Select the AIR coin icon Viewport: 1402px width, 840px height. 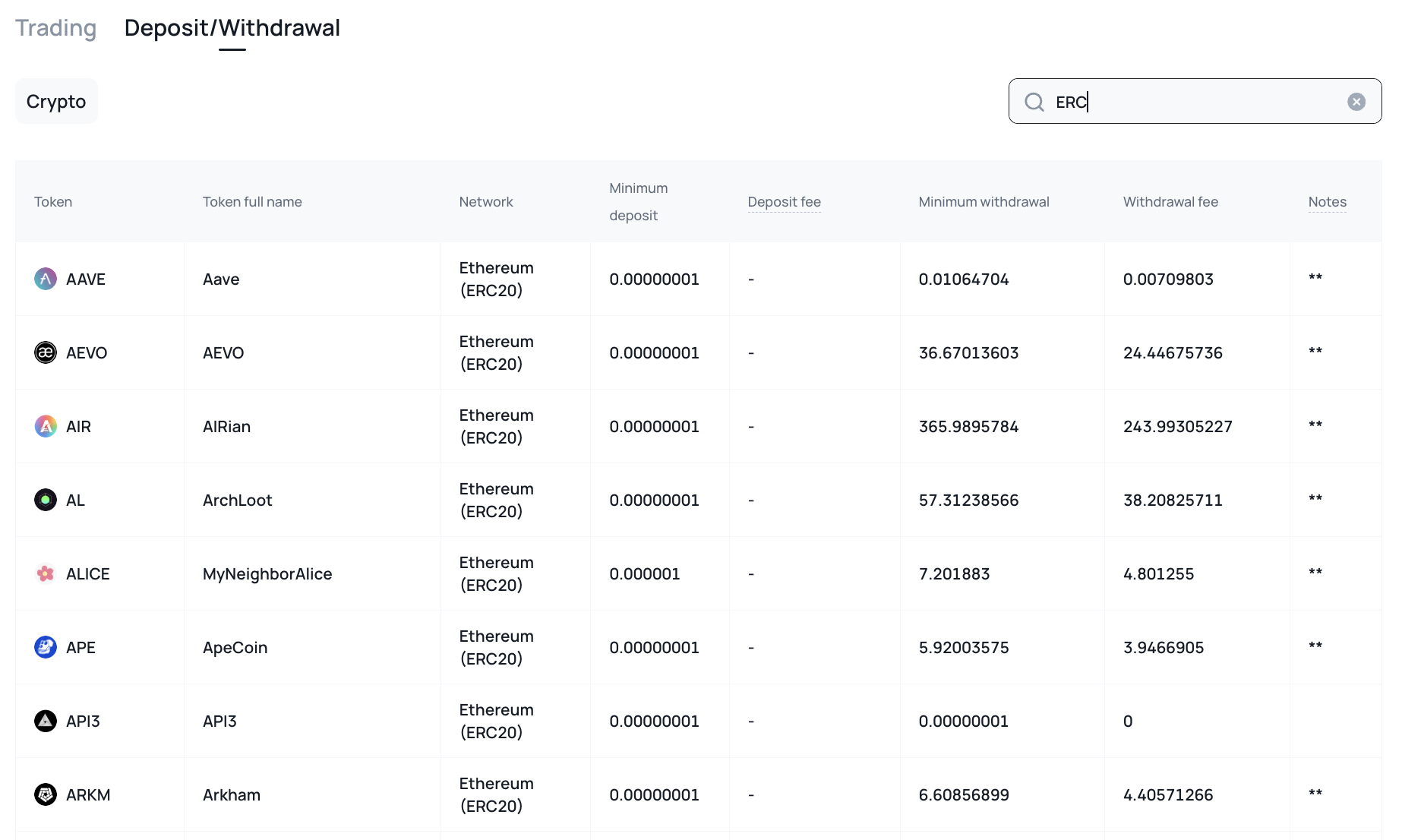point(46,426)
